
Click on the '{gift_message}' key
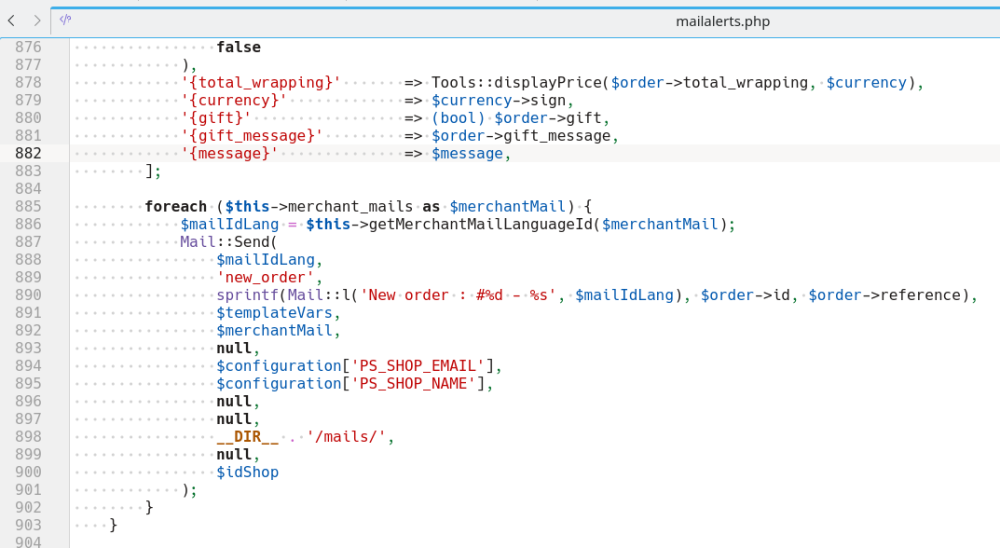[251, 136]
